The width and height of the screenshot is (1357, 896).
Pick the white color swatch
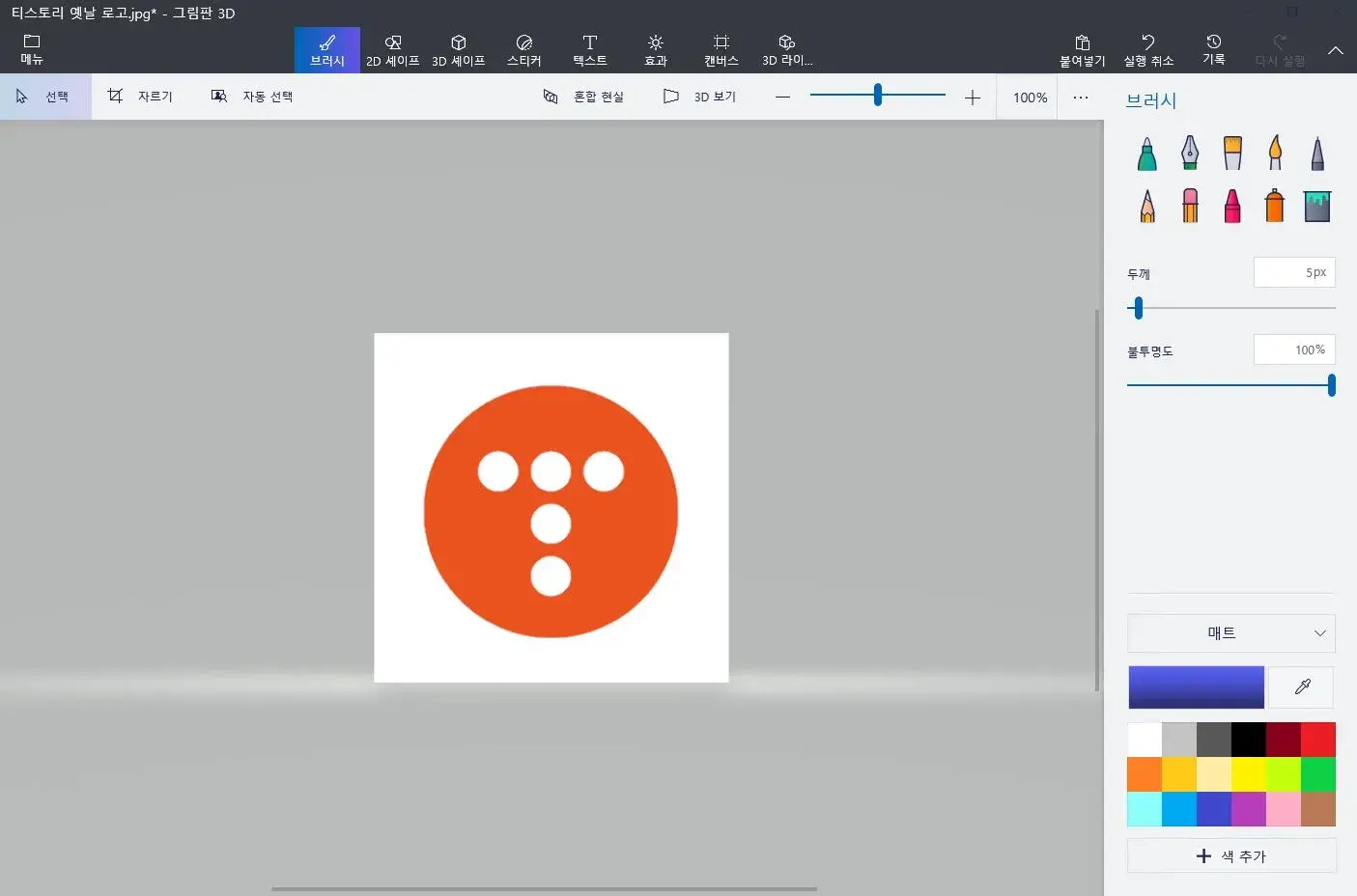[x=1145, y=740]
